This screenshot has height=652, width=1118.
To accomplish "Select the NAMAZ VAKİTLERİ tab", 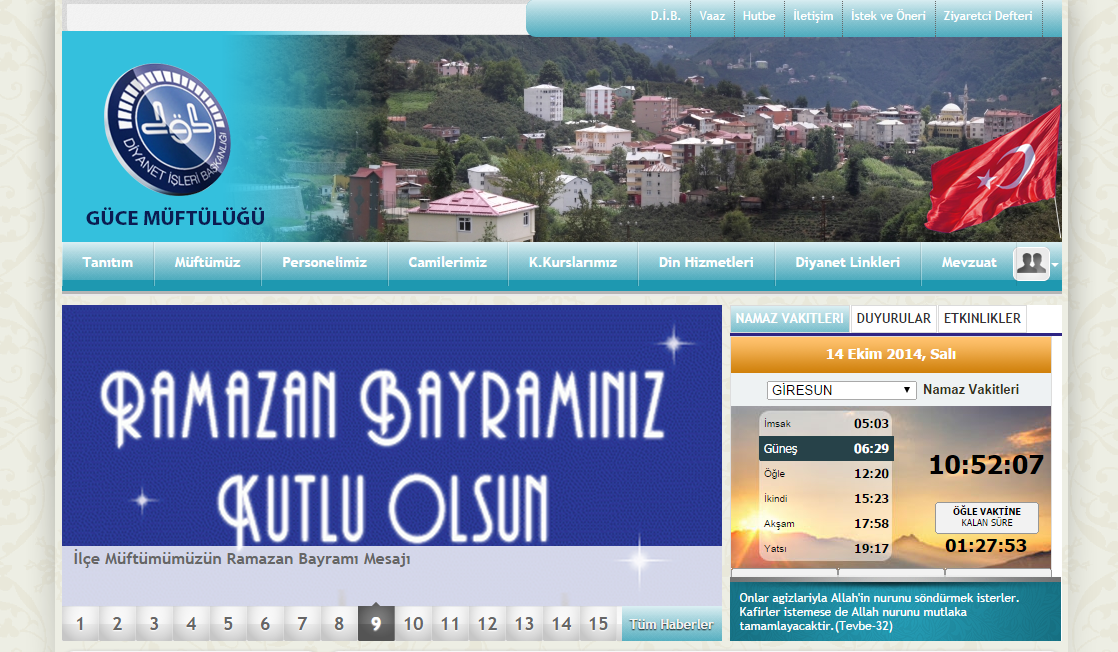I will 790,319.
